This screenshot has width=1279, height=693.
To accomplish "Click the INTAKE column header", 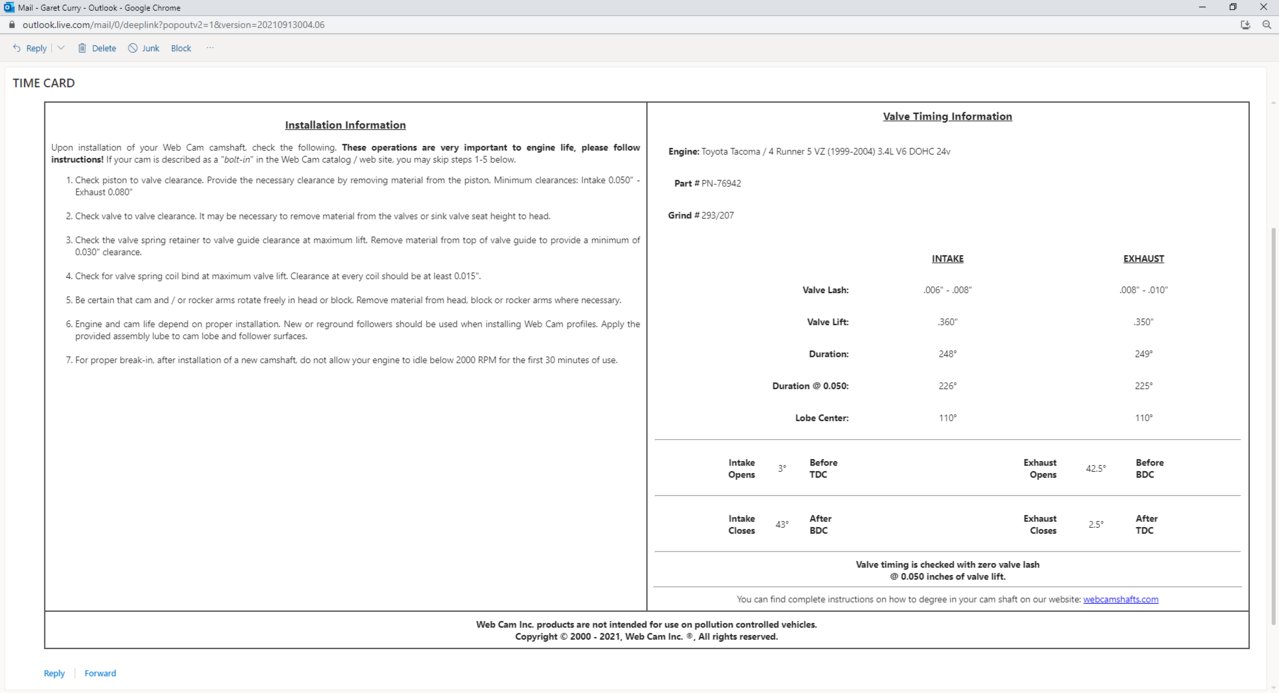I will pyautogui.click(x=947, y=259).
